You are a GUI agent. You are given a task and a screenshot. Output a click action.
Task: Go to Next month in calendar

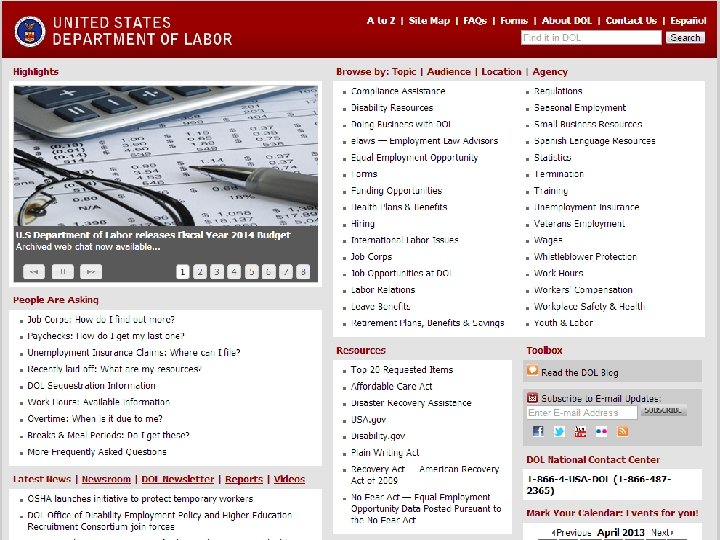point(662,533)
